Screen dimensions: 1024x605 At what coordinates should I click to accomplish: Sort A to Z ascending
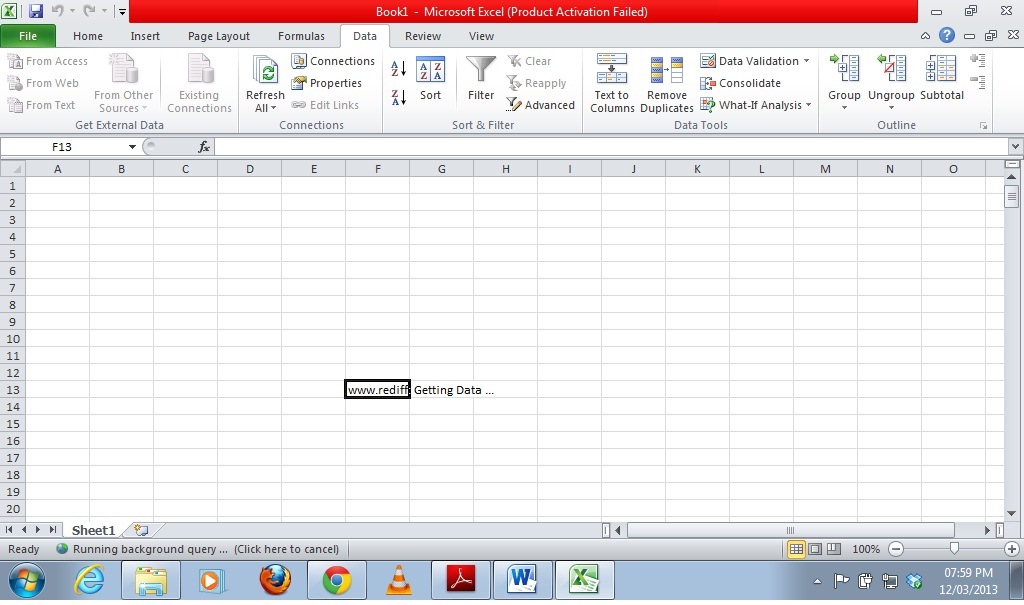(x=399, y=69)
